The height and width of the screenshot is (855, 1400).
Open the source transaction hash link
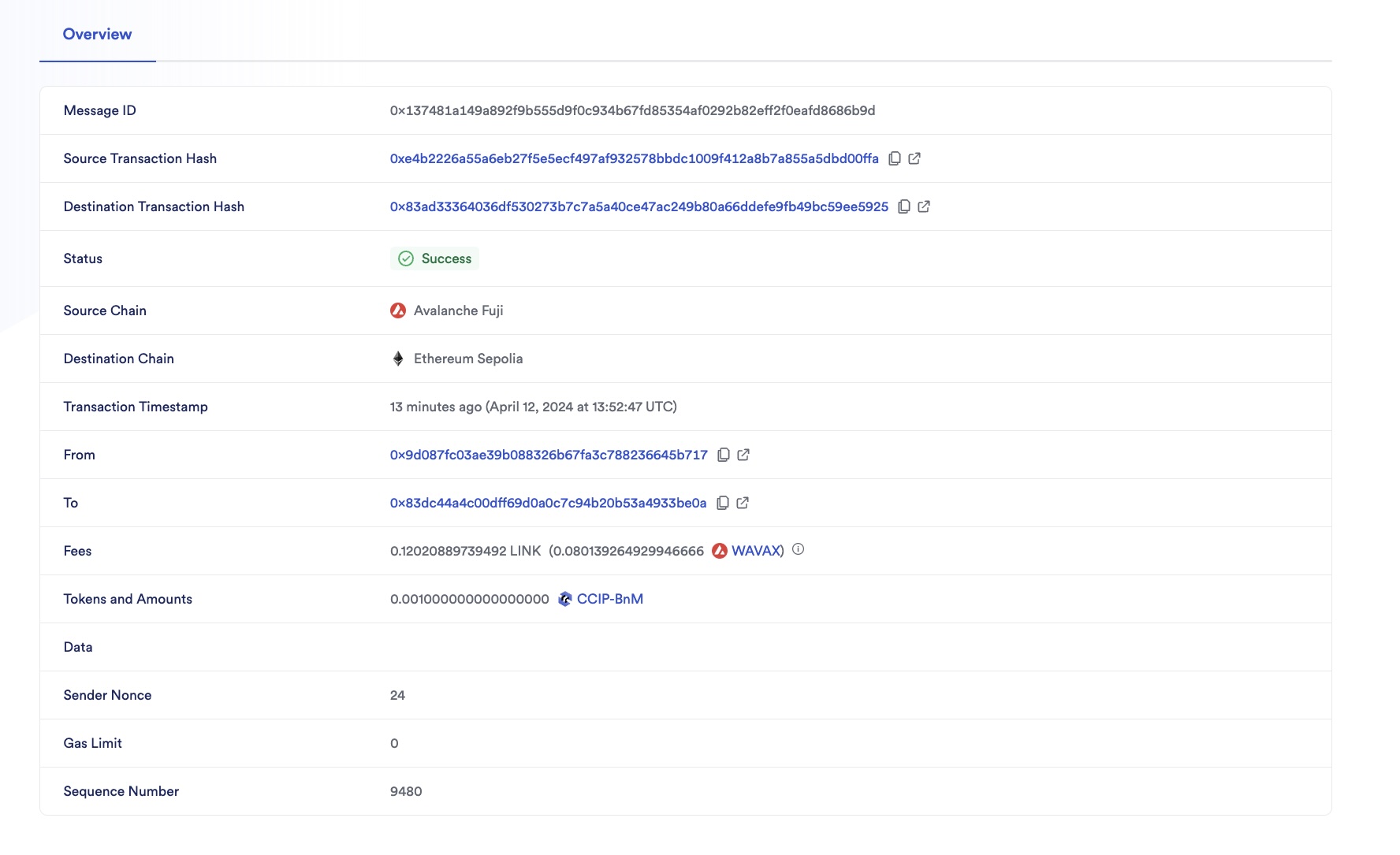click(631, 158)
